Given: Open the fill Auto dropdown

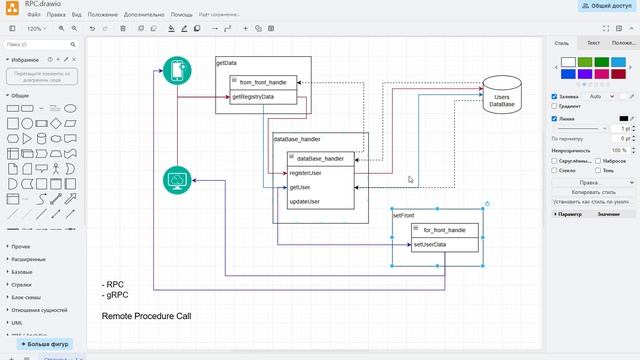Looking at the screenshot, I should tap(601, 97).
